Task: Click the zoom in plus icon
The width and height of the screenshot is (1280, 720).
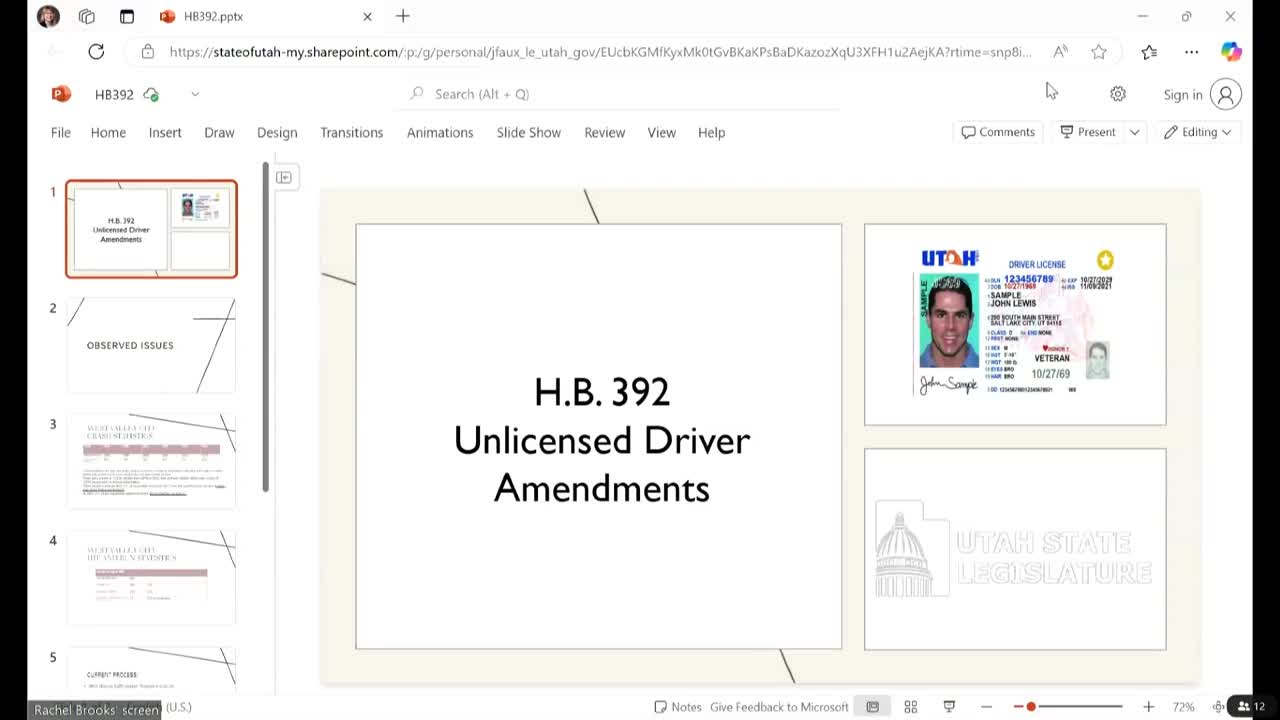Action: coord(1149,707)
